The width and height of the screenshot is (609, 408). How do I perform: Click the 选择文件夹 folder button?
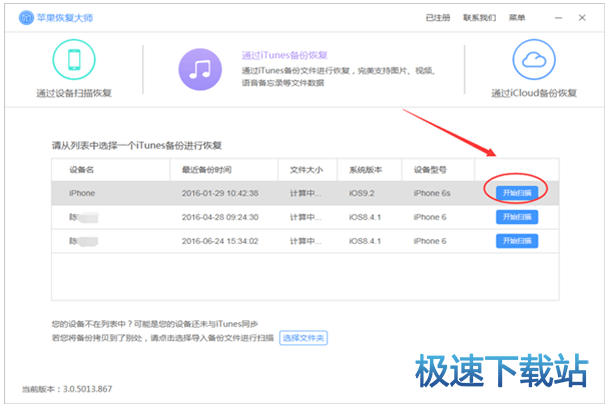pyautogui.click(x=303, y=338)
